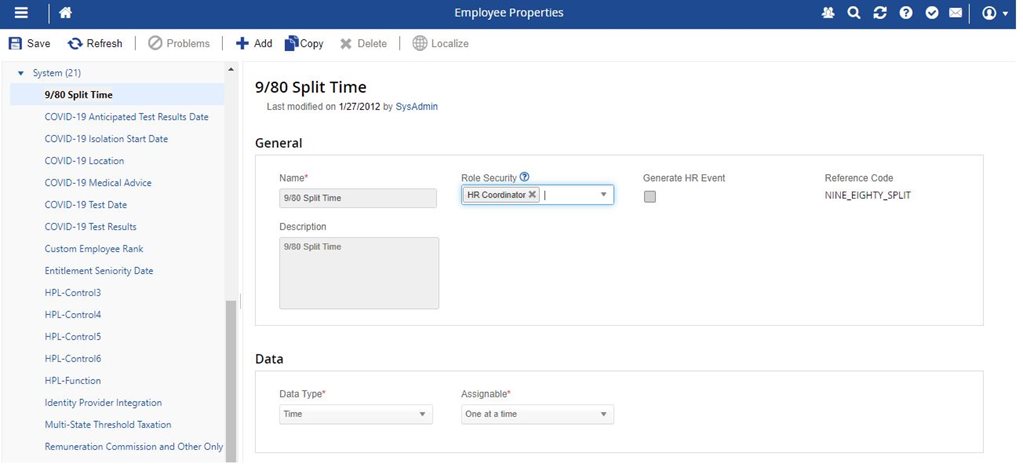Image resolution: width=1023 pixels, height=464 pixels.
Task: Open the checkmark tasks icon in header
Action: point(932,13)
